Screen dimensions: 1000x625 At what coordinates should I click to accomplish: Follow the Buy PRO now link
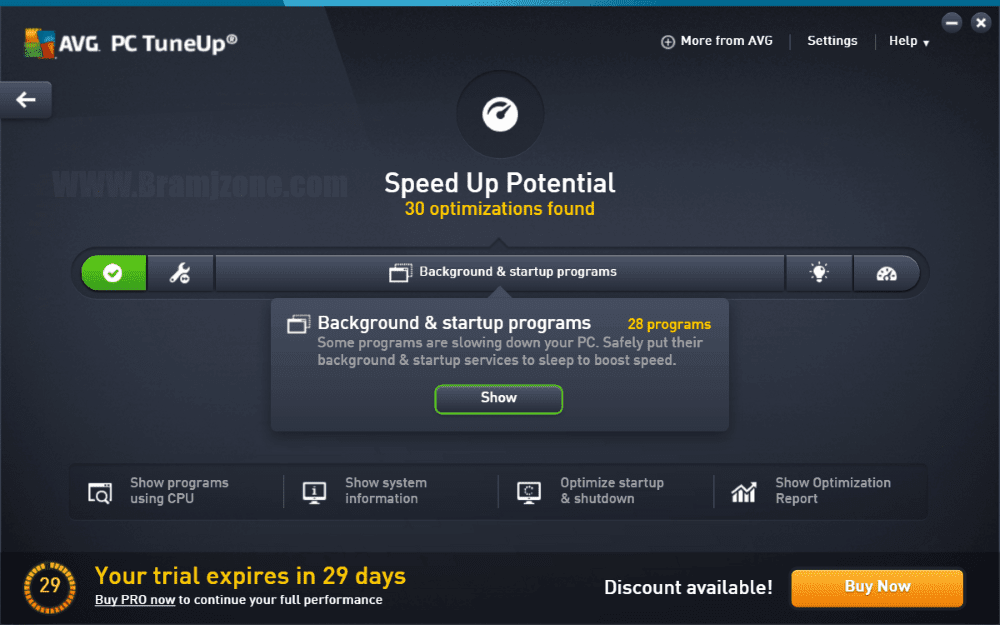(x=135, y=600)
